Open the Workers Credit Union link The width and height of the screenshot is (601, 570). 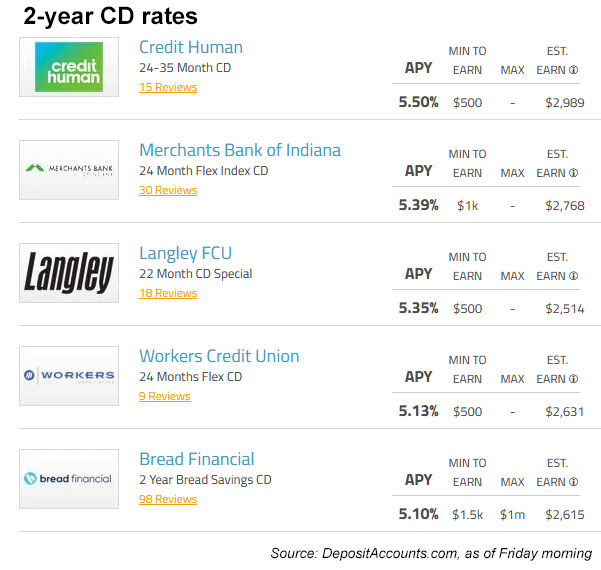tap(218, 356)
